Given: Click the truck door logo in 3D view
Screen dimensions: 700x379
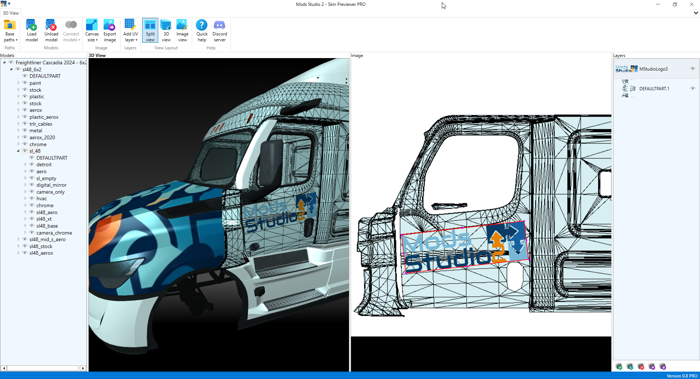Looking at the screenshot, I should point(280,213).
